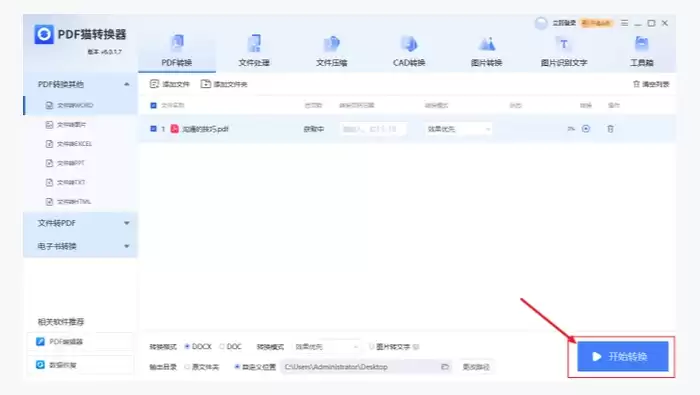Screen dimensions: 700x395
Task: Open the 效果优先 dropdown in file row
Action: [x=458, y=129]
